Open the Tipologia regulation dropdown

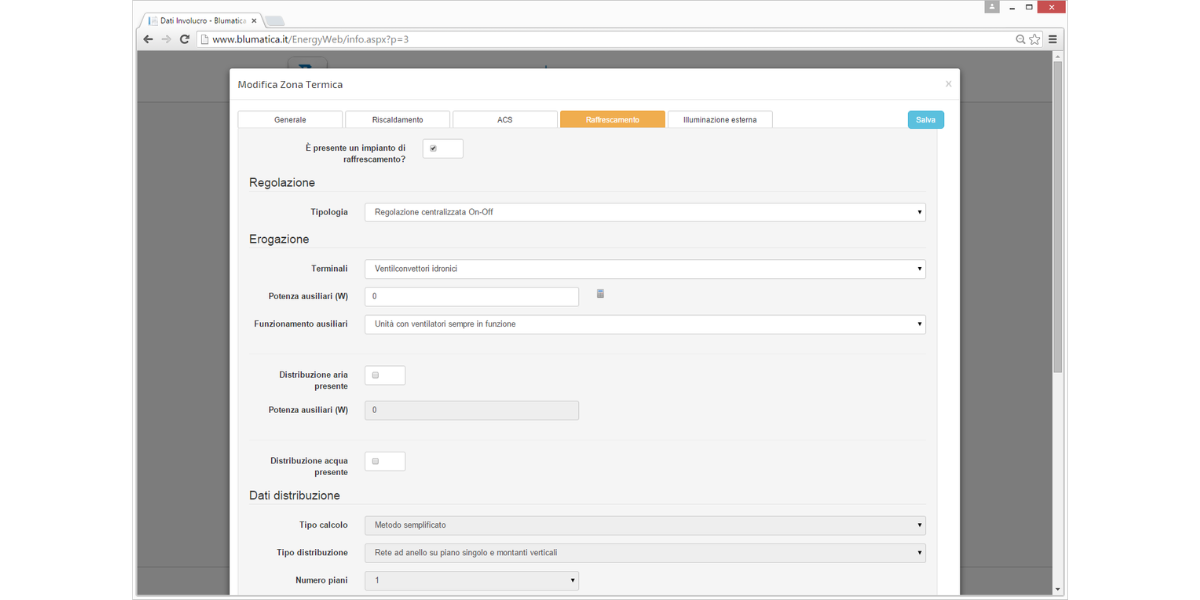pos(644,212)
